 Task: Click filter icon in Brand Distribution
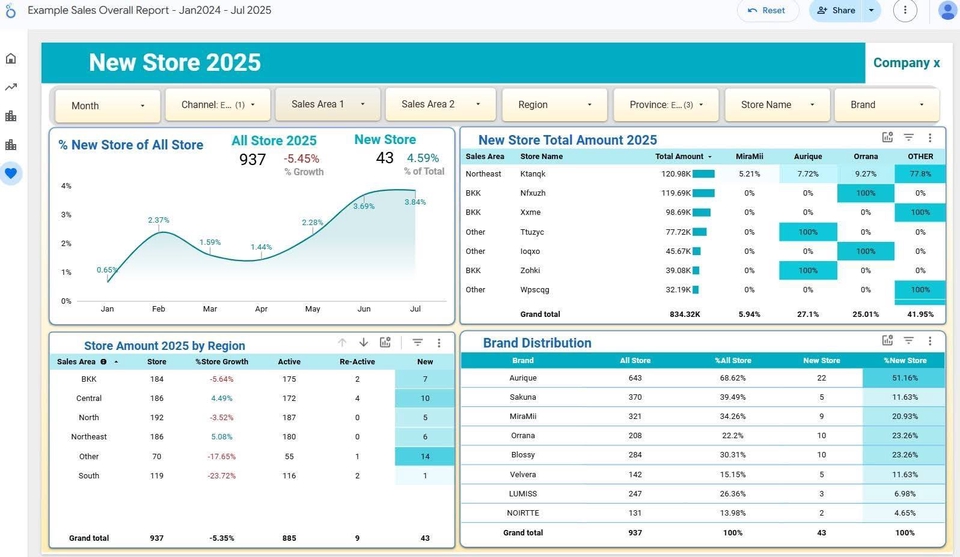(909, 341)
